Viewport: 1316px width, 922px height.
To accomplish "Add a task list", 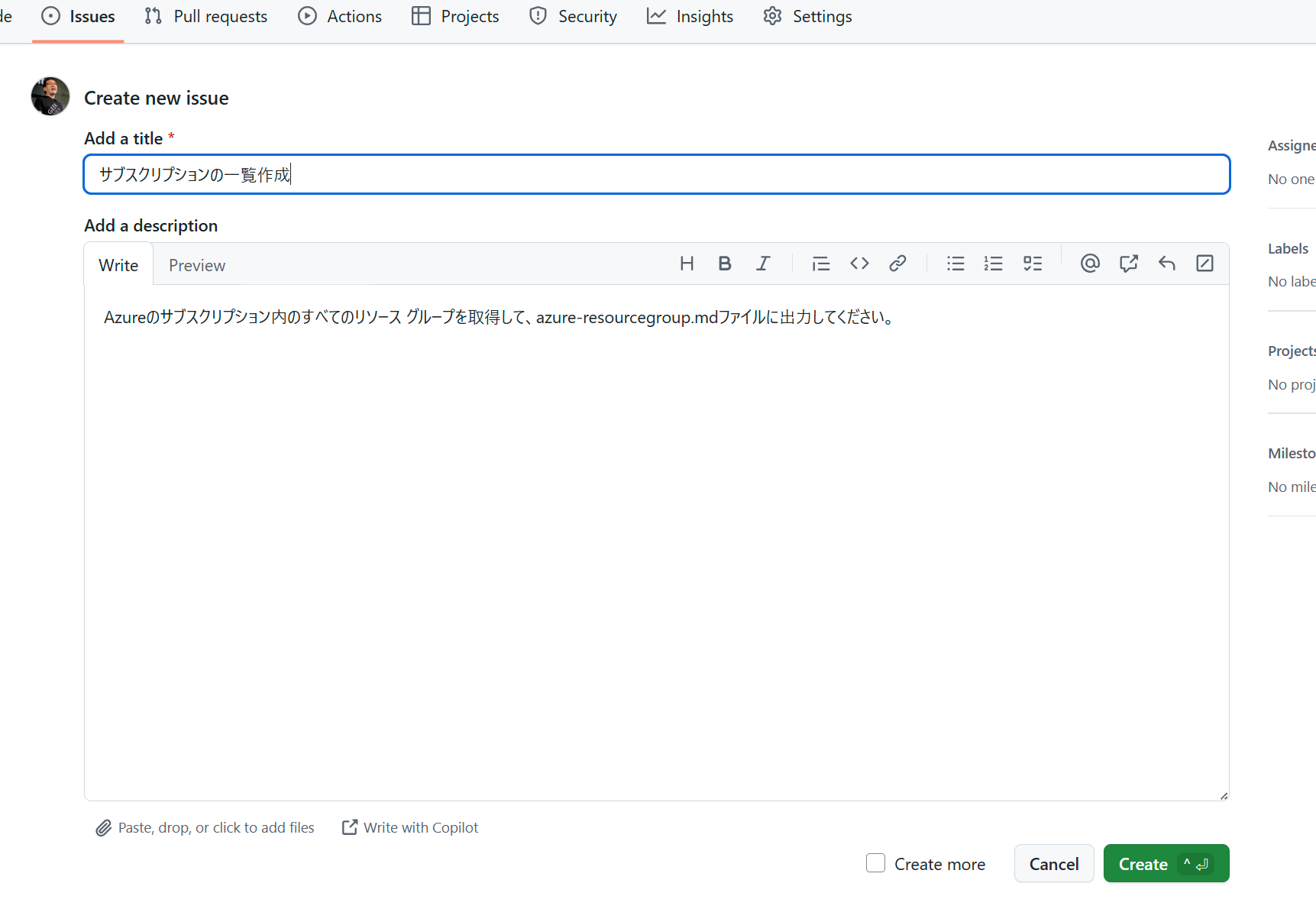I will (1033, 264).
